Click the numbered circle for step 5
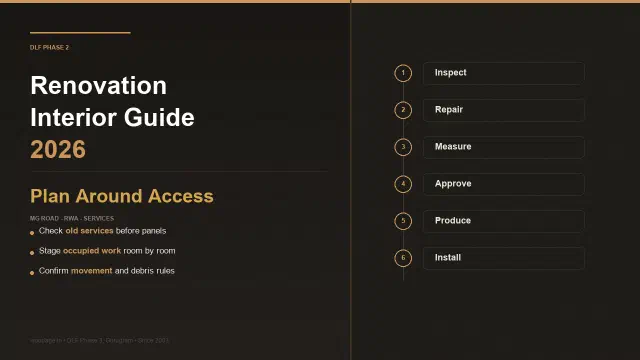 pos(403,221)
